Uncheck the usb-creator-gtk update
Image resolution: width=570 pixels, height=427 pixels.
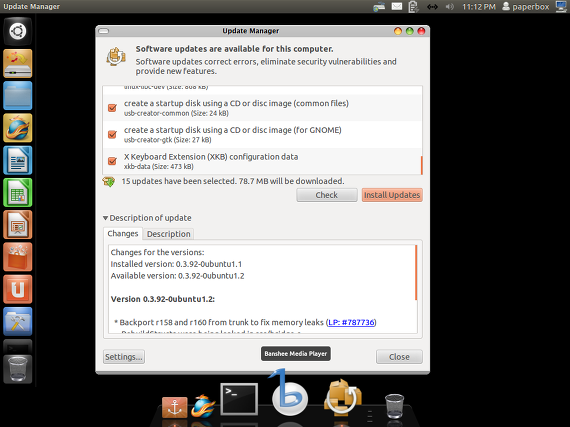click(112, 134)
